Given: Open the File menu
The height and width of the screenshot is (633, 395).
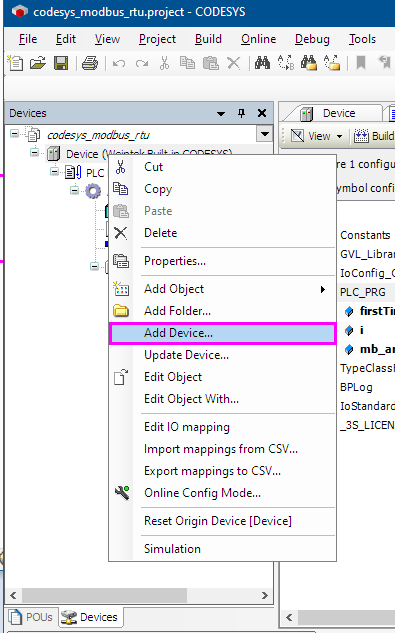Looking at the screenshot, I should [x=28, y=39].
